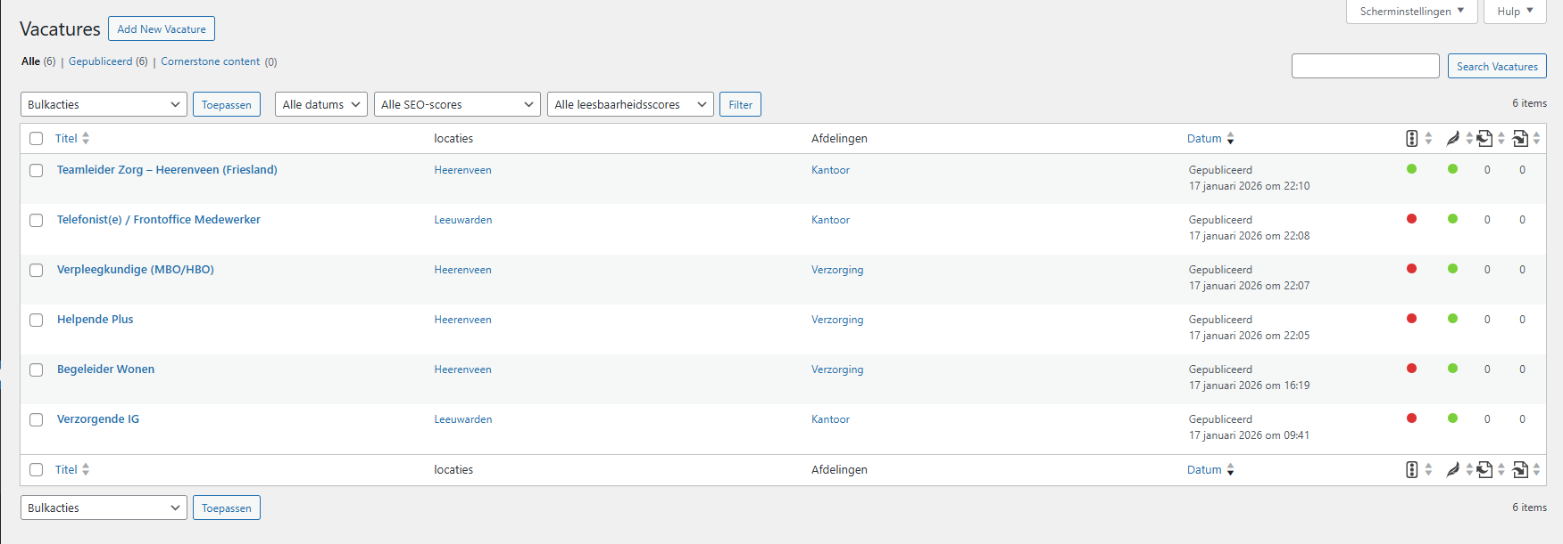Switch to the Gepubliceerd view

[x=100, y=62]
